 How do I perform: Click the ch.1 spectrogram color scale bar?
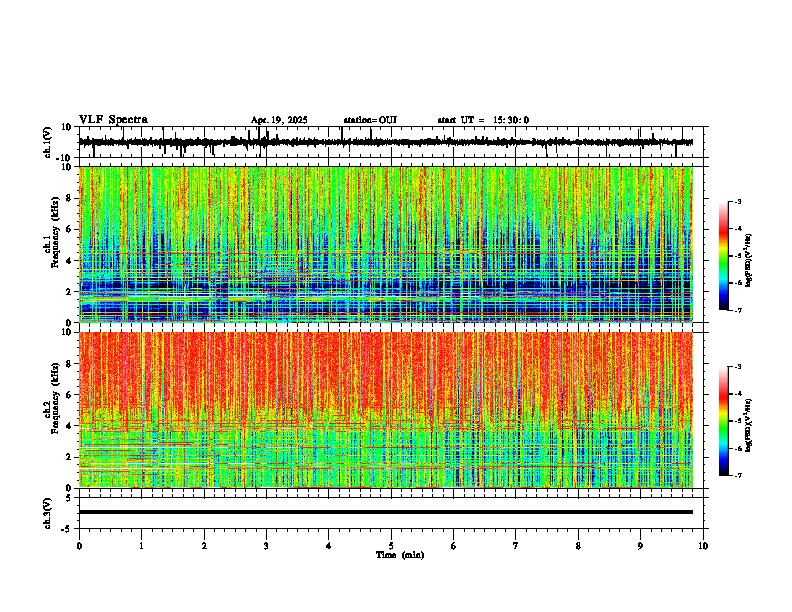point(724,255)
